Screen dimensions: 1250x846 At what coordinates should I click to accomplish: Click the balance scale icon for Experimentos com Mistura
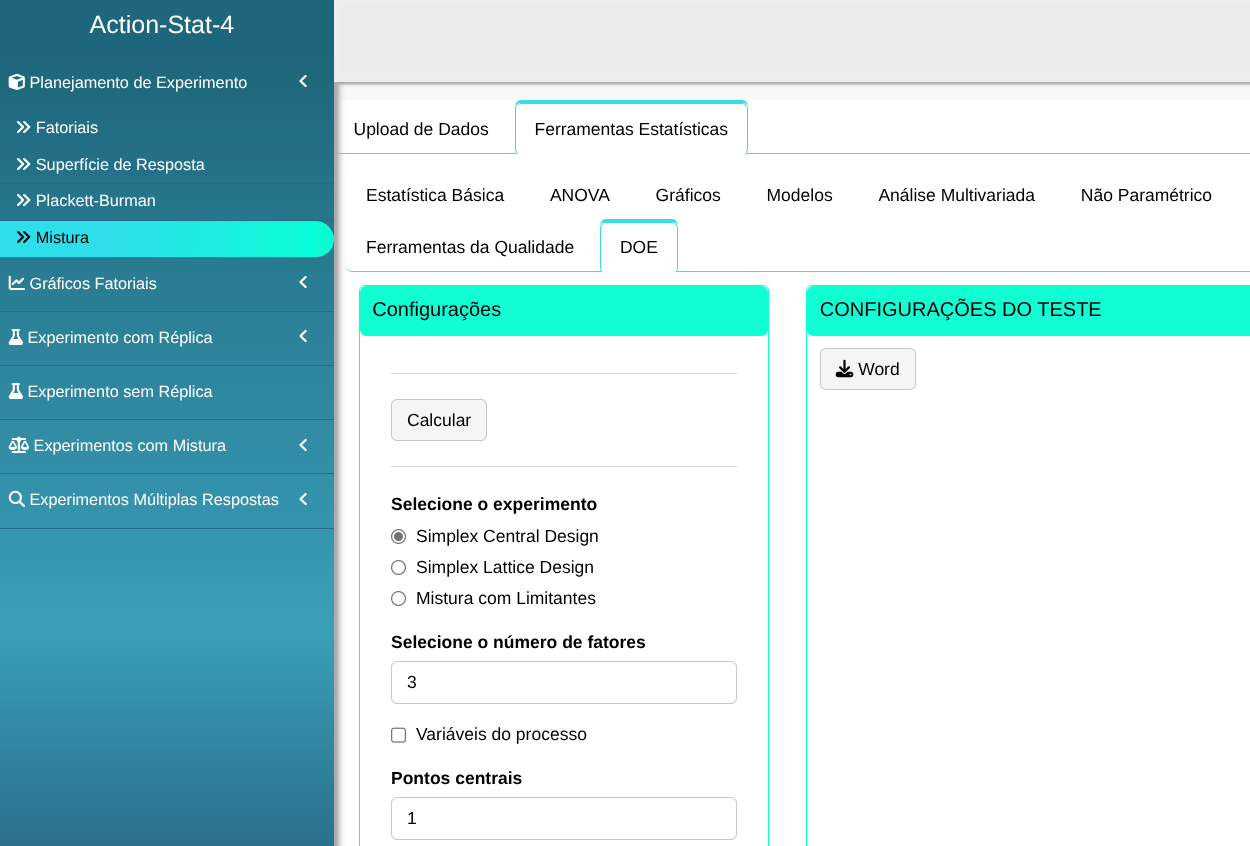click(x=18, y=446)
